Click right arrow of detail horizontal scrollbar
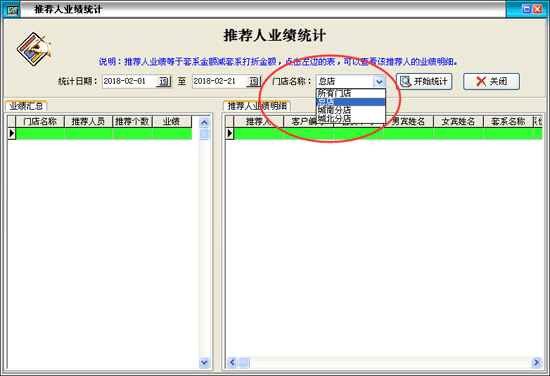Image resolution: width=550 pixels, height=376 pixels. pyautogui.click(x=536, y=362)
